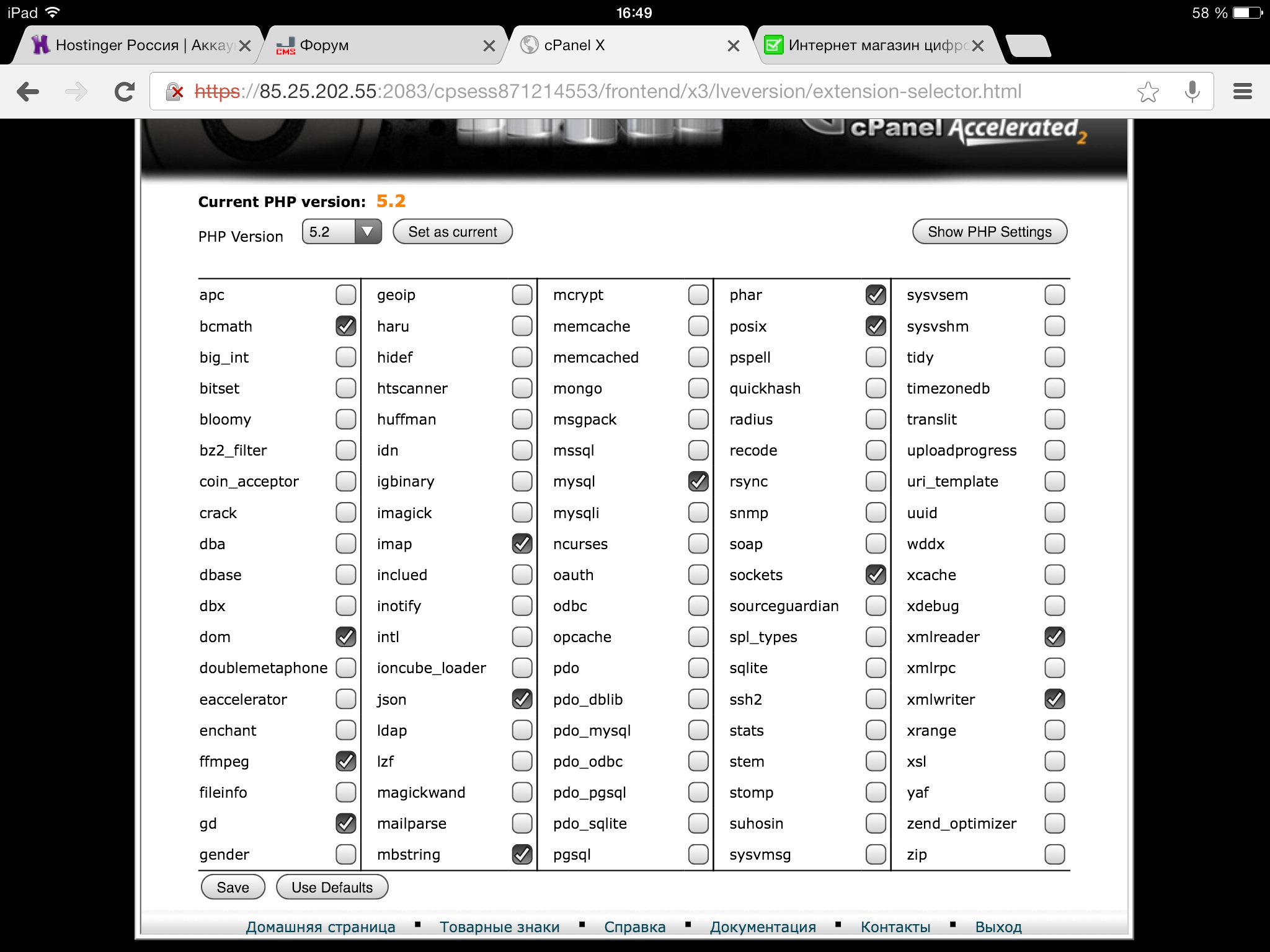Tap the browser forward arrow
The height and width of the screenshot is (952, 1270).
click(x=76, y=92)
